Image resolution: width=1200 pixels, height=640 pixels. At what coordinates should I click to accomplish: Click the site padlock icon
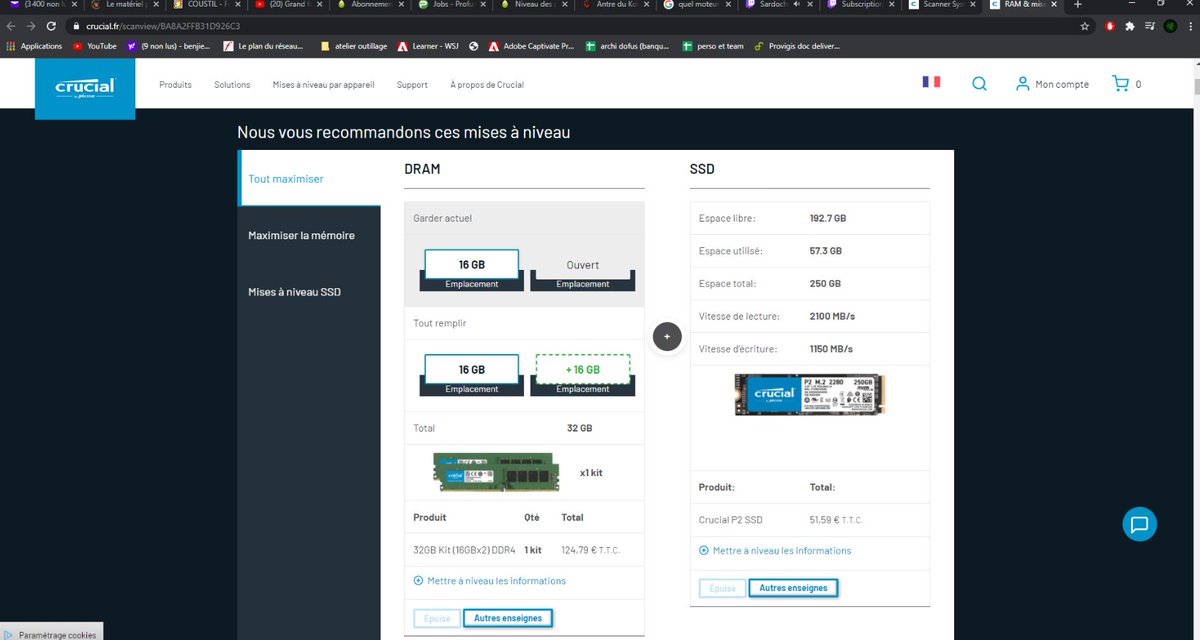tap(76, 26)
